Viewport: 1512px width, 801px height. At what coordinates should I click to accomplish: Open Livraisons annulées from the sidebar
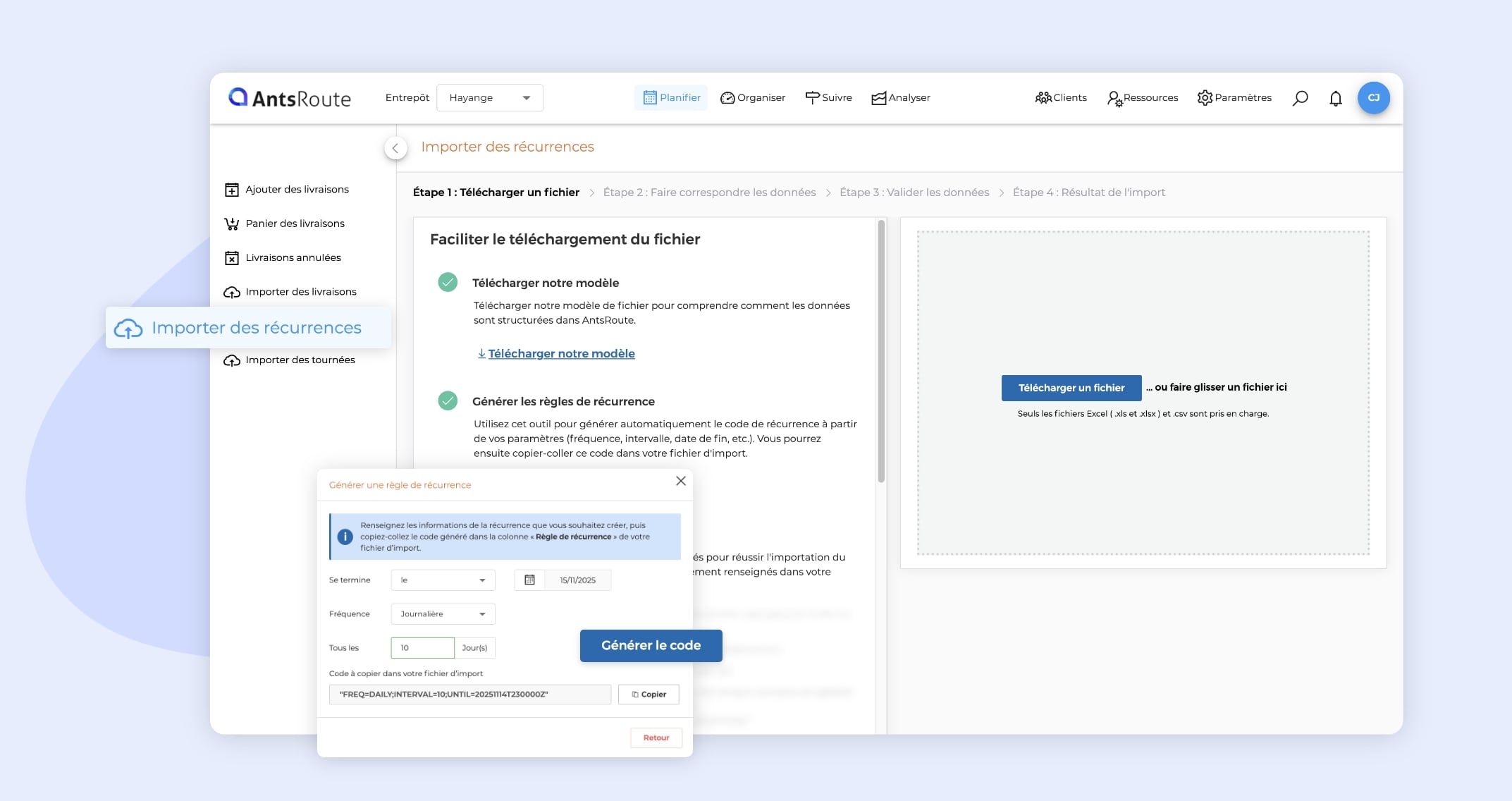(293, 257)
